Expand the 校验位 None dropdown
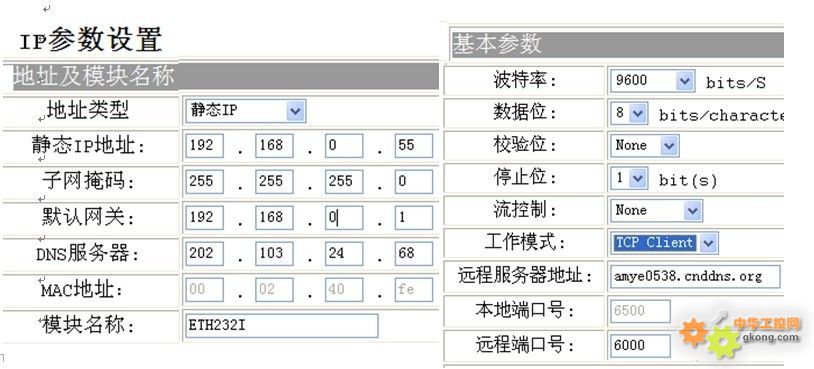Screen dimensions: 814x369 tap(645, 146)
